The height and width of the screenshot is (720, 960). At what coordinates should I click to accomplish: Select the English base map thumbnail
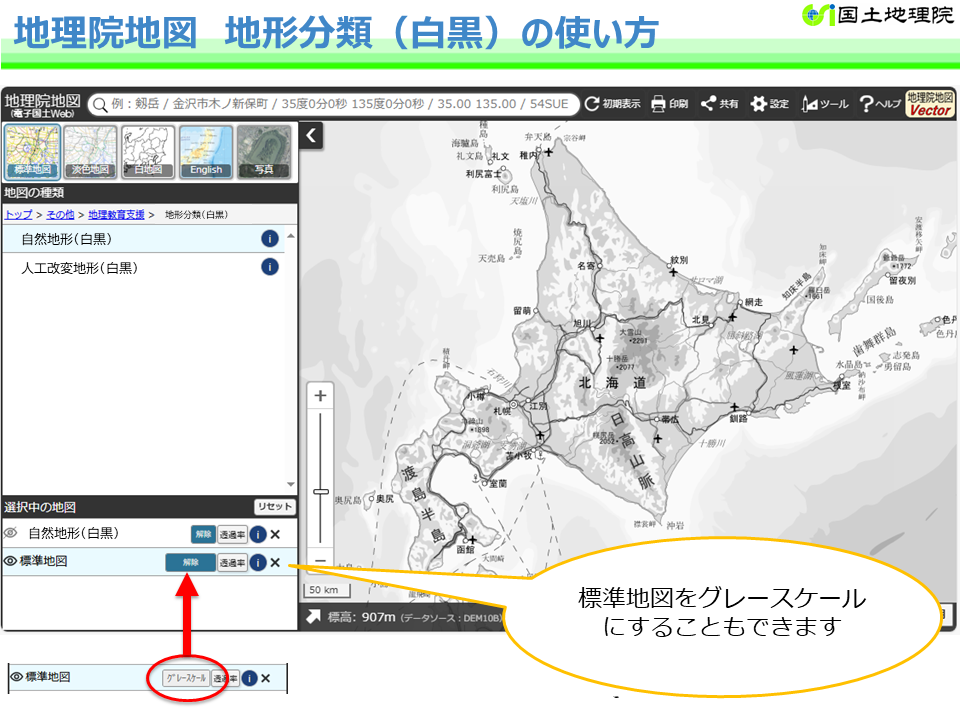pos(206,152)
